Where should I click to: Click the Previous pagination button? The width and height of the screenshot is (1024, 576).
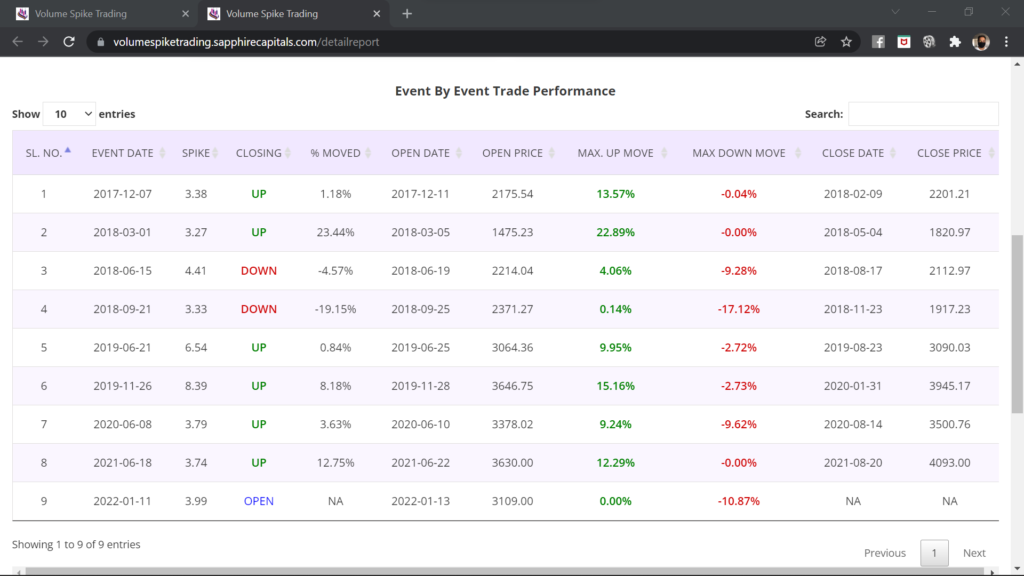pos(884,553)
